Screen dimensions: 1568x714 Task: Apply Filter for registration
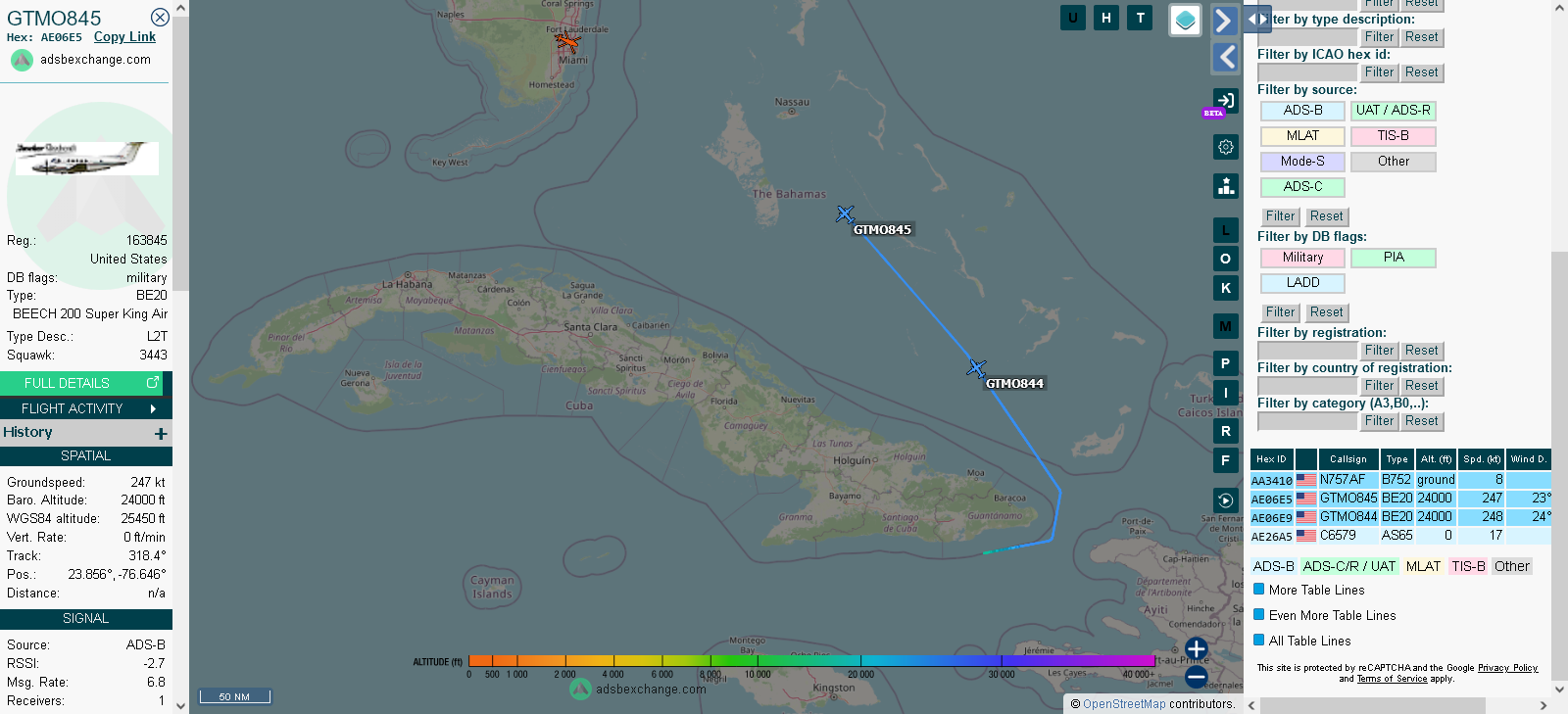[x=1379, y=351]
